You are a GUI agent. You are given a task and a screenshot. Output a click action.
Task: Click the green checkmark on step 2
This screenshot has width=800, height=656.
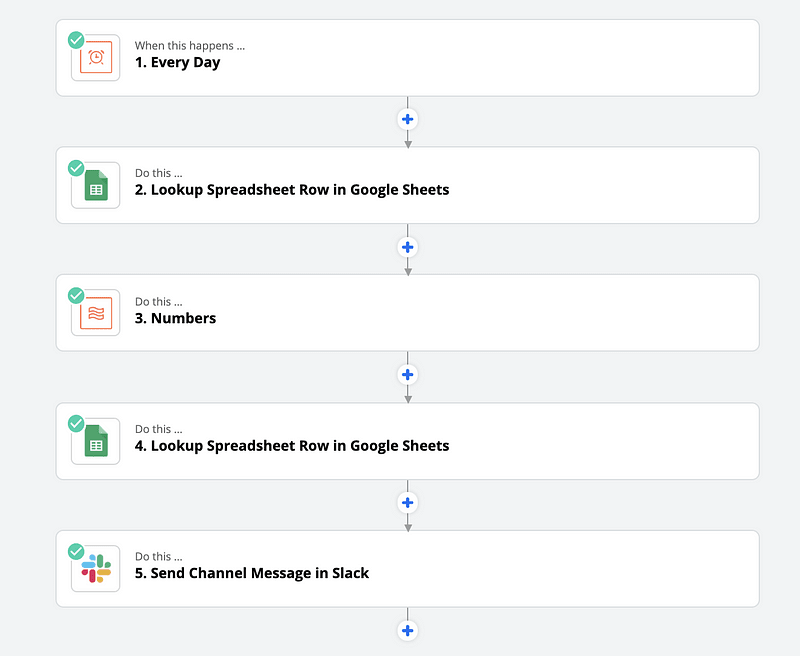pos(77,167)
